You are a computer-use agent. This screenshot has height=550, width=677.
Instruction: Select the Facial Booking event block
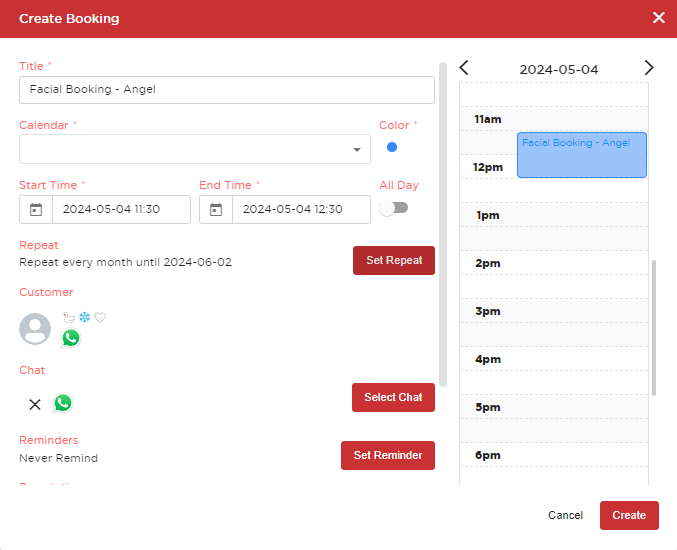tap(581, 155)
